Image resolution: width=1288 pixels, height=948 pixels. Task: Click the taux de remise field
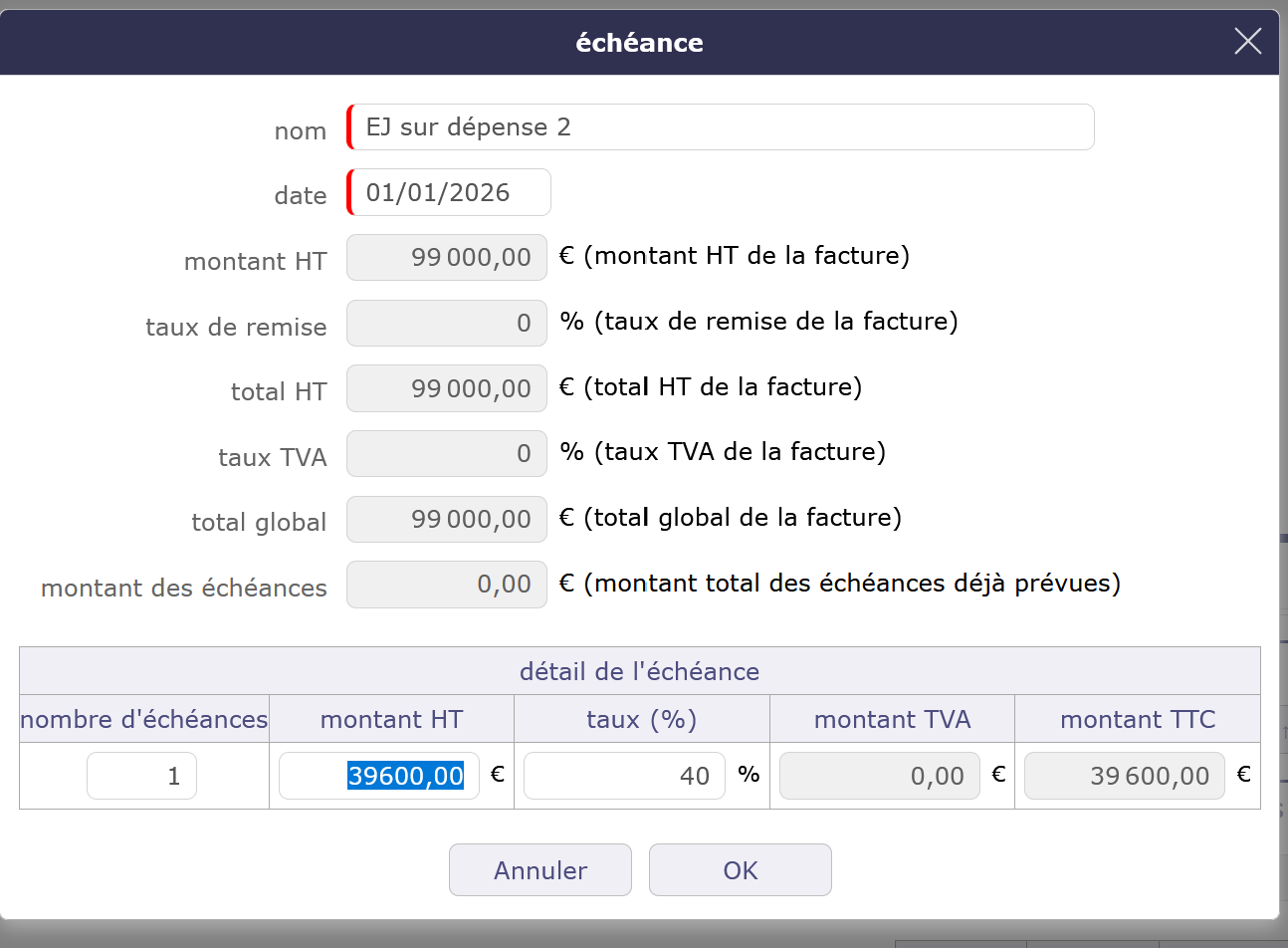[x=447, y=324]
